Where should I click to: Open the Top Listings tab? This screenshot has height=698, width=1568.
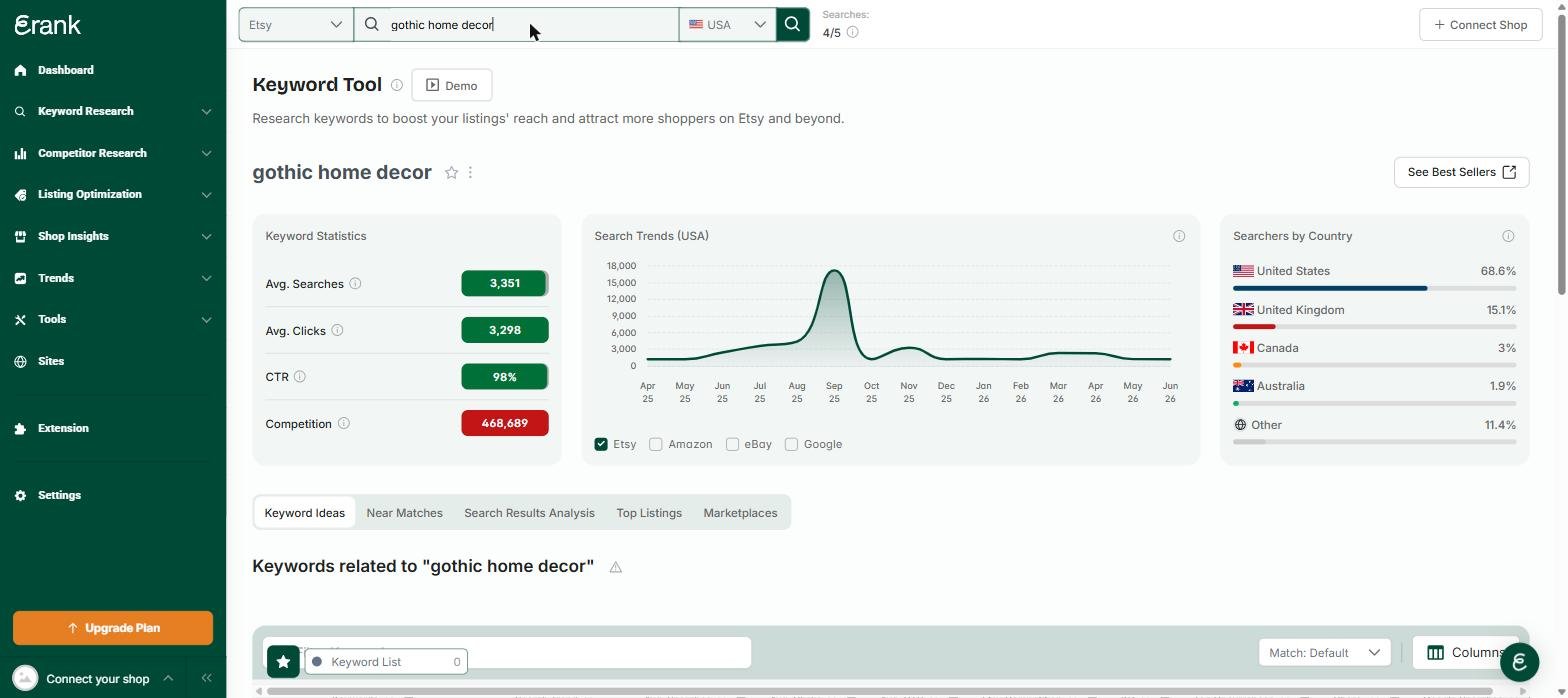click(x=649, y=512)
